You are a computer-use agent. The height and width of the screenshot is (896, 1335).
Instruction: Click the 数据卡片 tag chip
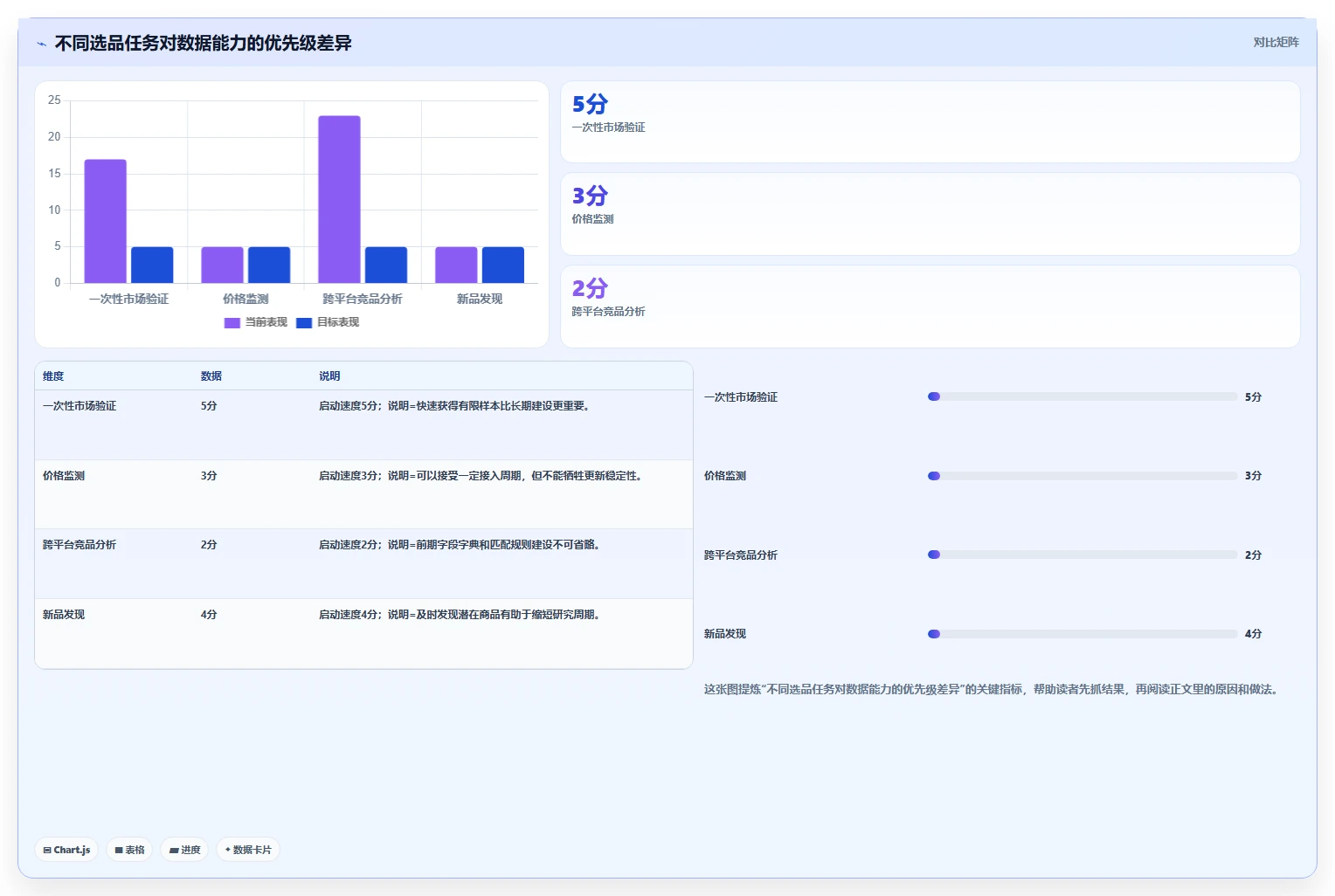[x=248, y=850]
